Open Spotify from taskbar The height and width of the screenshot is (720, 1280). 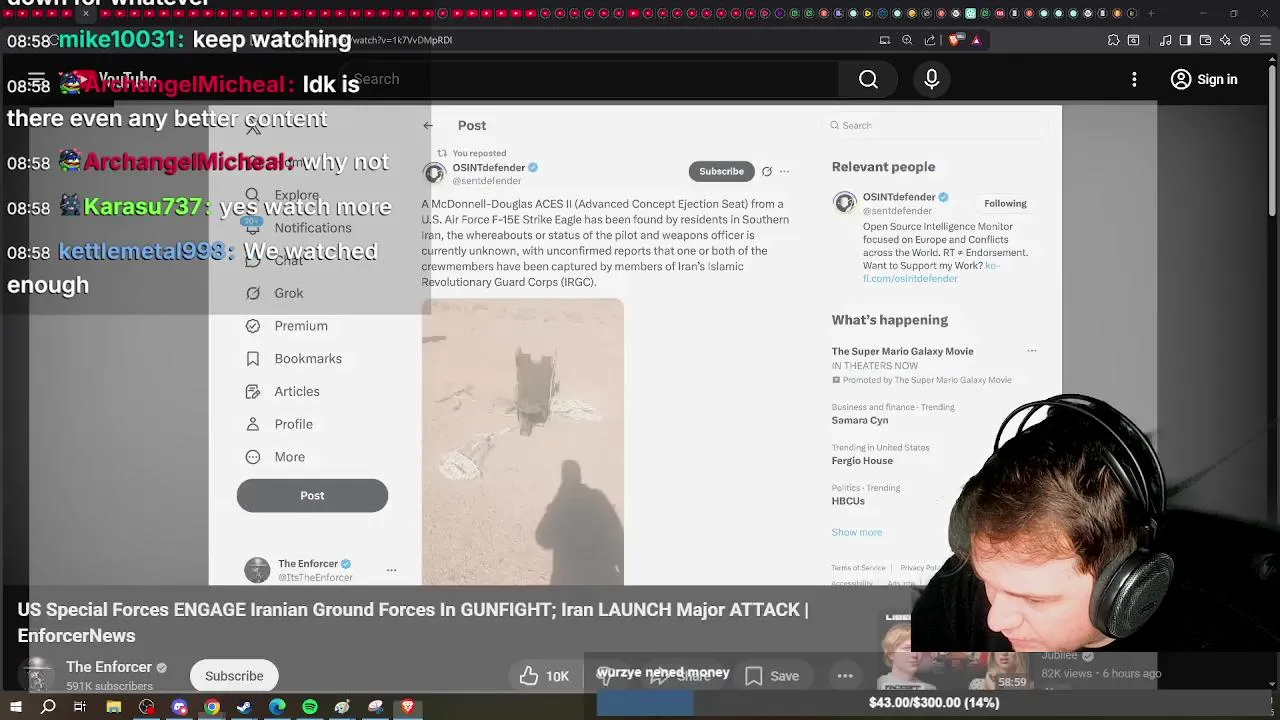[x=310, y=707]
